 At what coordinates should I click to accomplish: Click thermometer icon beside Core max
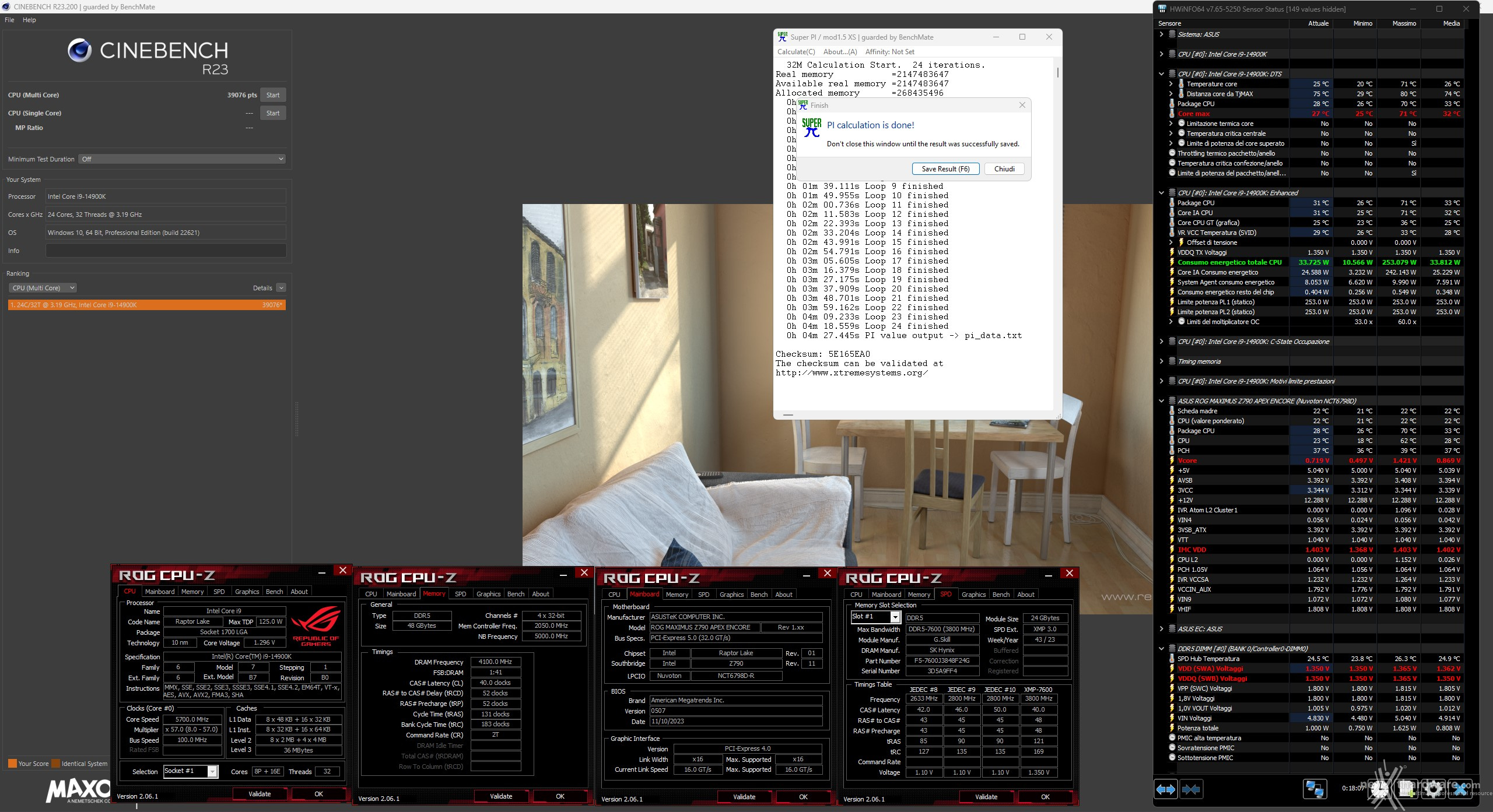[1172, 114]
